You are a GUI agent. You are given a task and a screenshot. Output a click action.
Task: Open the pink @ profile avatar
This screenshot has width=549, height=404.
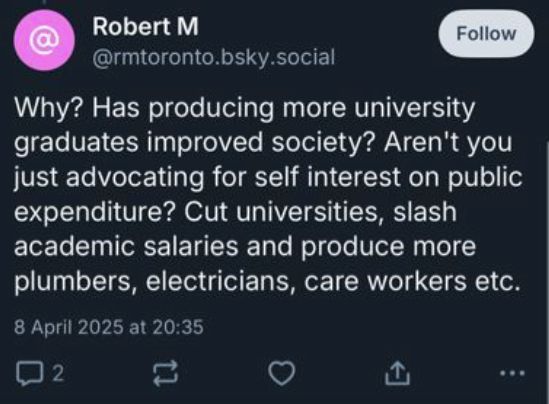pos(44,40)
